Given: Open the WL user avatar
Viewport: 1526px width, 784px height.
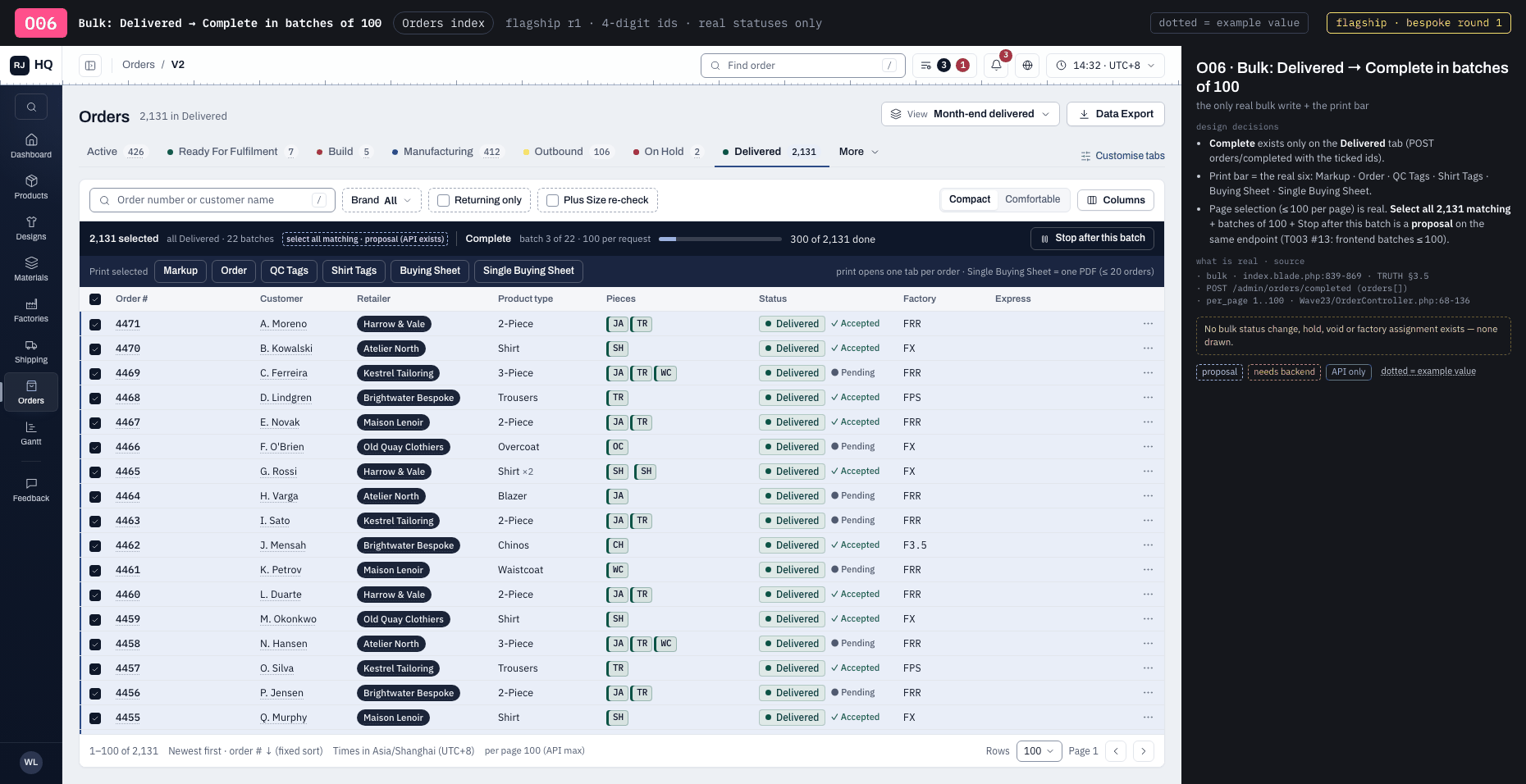Looking at the screenshot, I should [31, 762].
